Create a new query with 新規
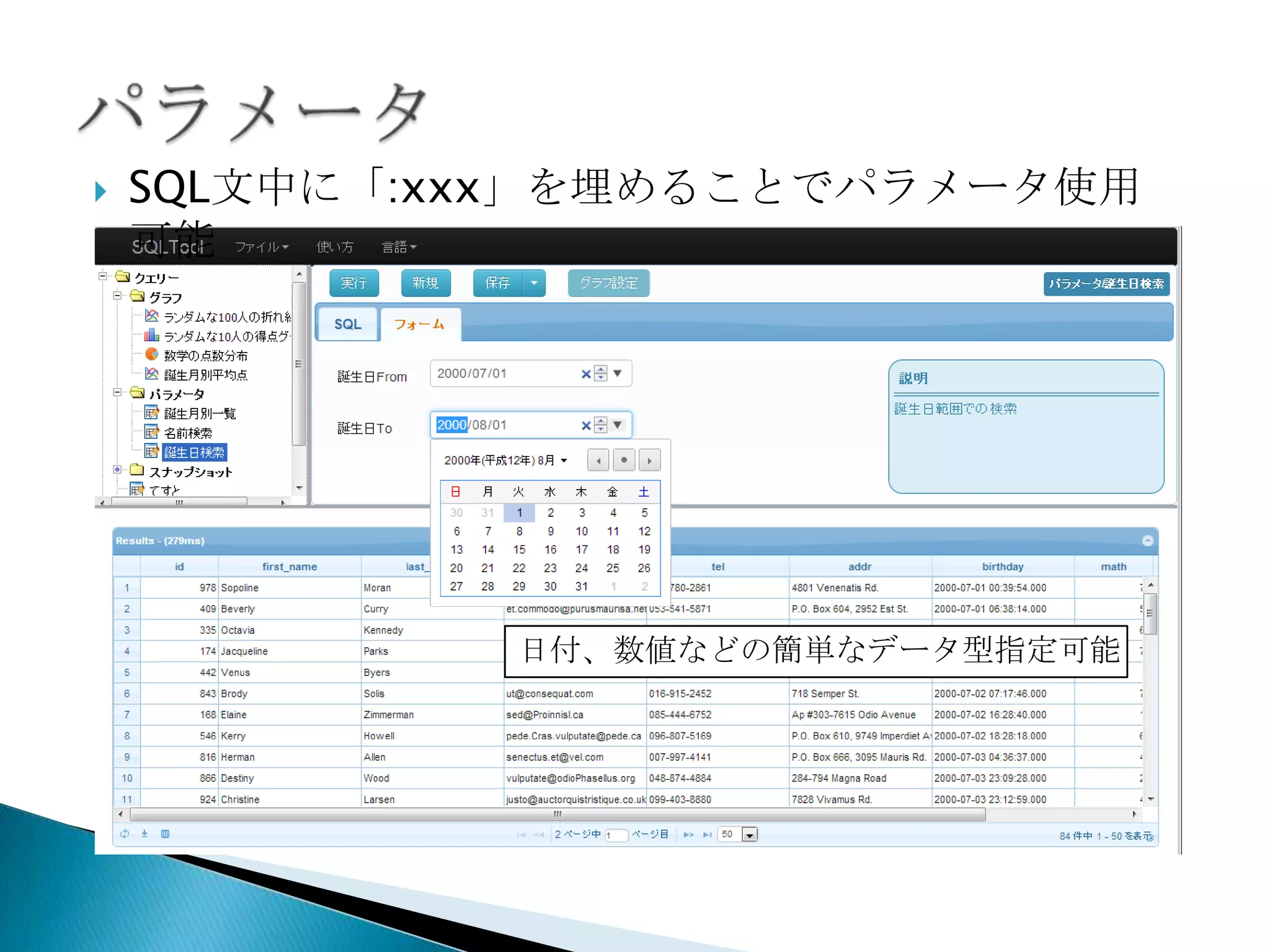The image size is (1270, 952). (x=425, y=283)
